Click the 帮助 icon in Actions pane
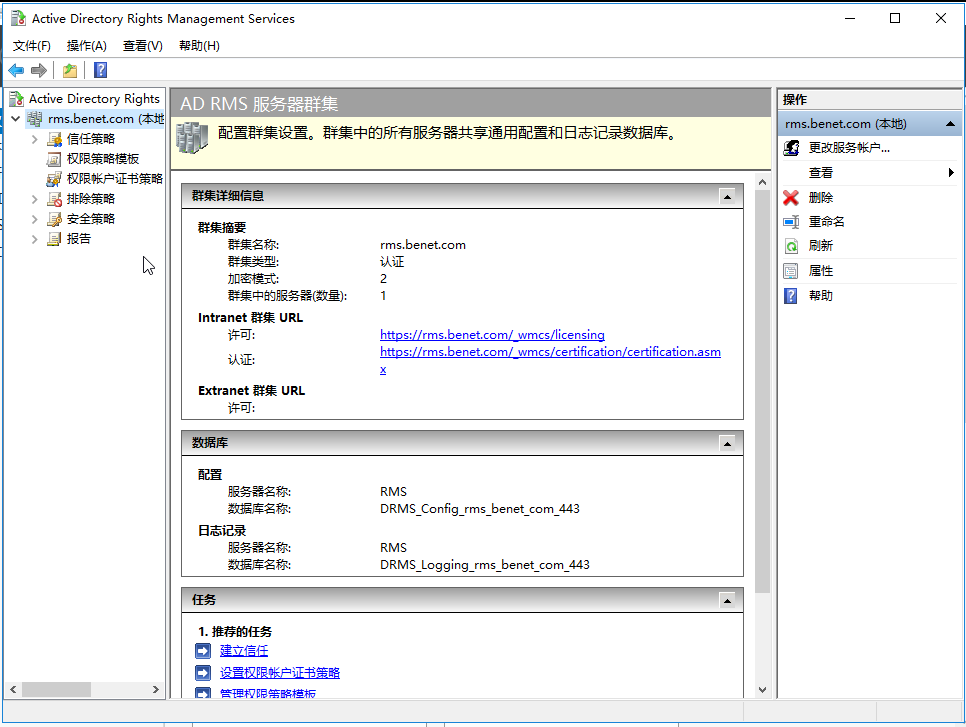 [790, 296]
